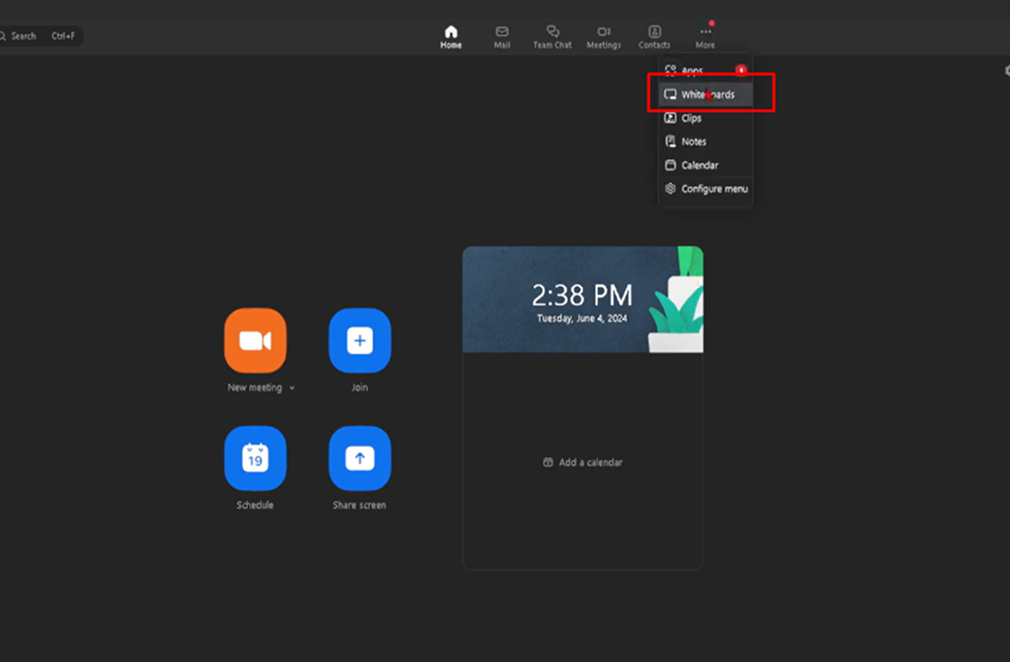The width and height of the screenshot is (1010, 662).
Task: Open Notes from the More menu
Action: coord(693,142)
